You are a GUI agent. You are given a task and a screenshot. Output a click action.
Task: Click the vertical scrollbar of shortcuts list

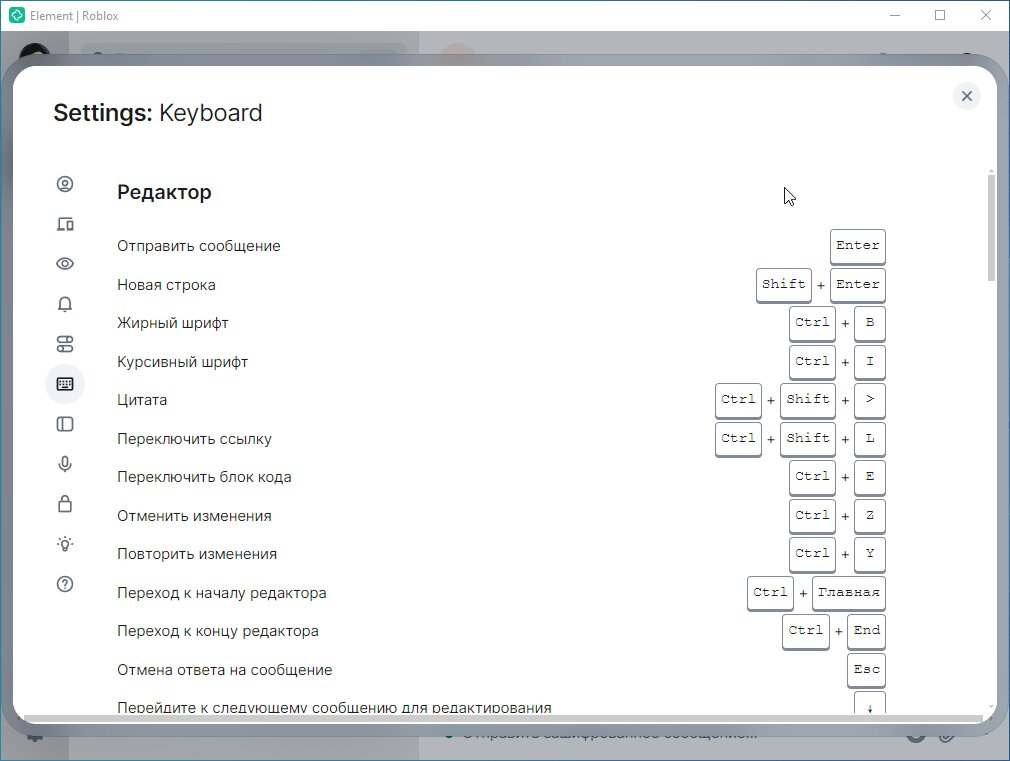pyautogui.click(x=991, y=227)
